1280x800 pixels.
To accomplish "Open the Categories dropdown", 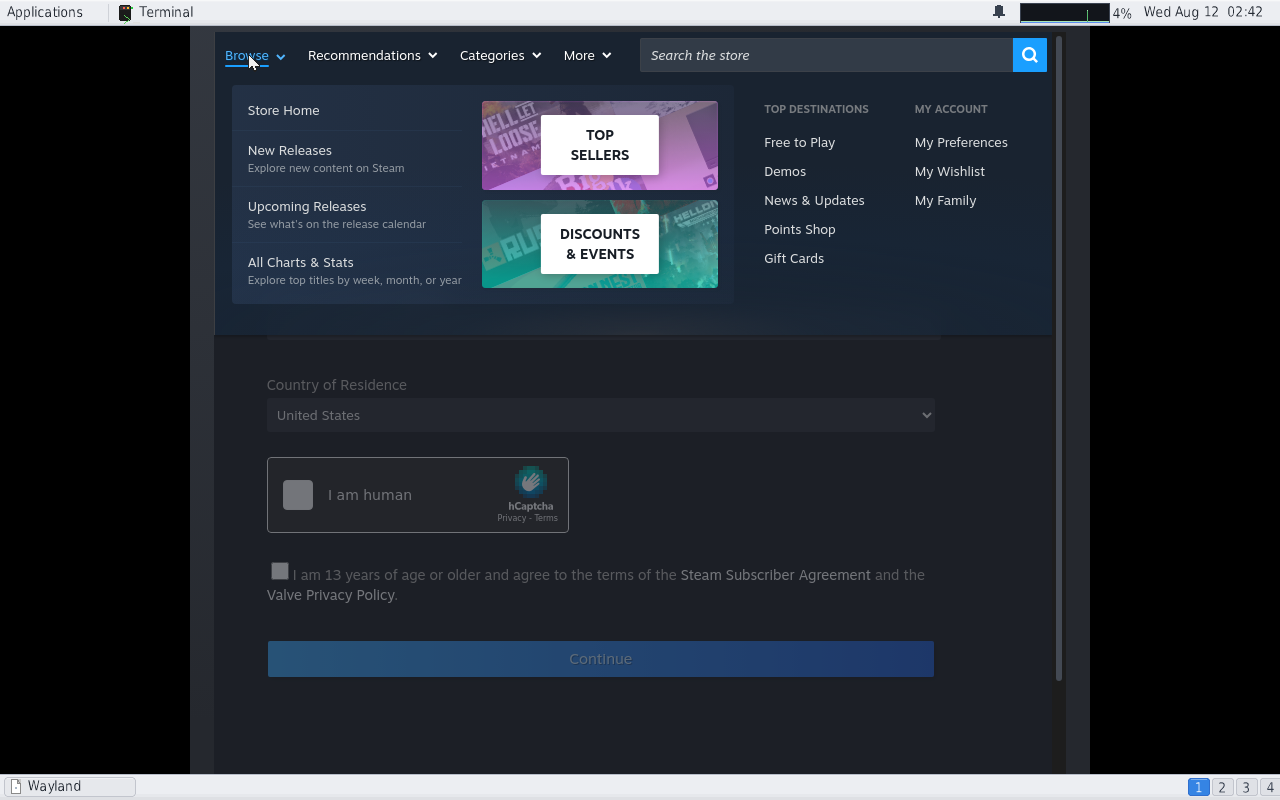I will (x=500, y=55).
